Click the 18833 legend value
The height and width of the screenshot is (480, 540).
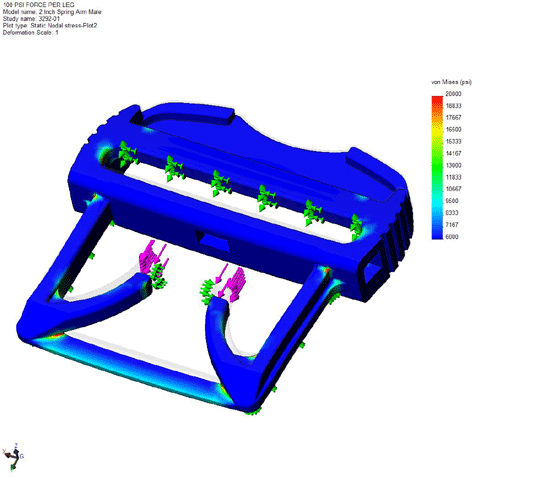[453, 106]
